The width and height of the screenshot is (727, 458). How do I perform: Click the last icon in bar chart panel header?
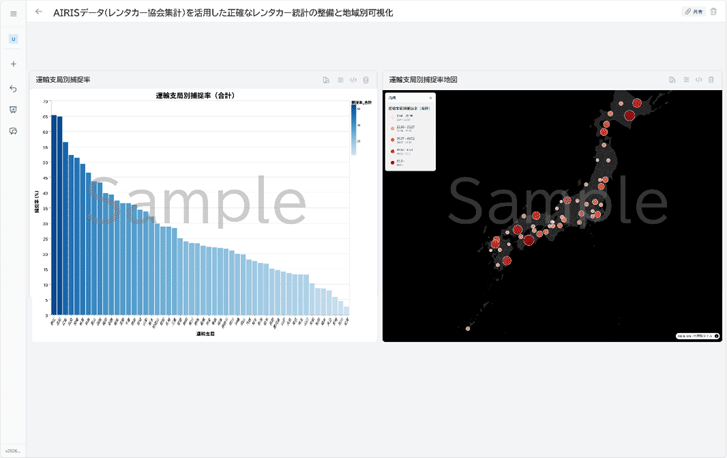366,80
